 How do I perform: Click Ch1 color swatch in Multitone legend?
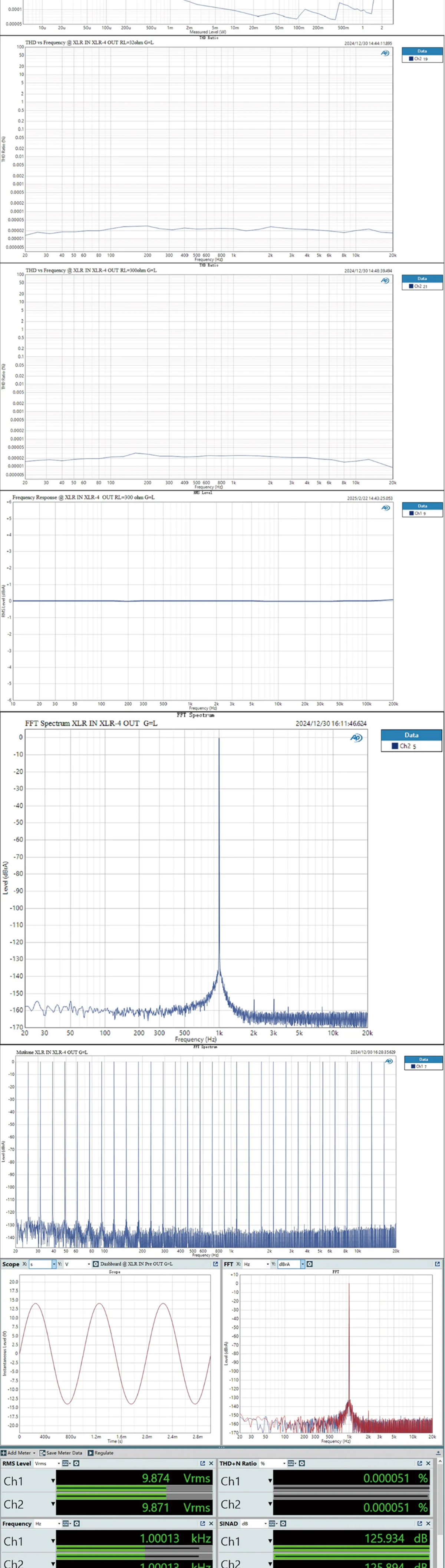(413, 1066)
